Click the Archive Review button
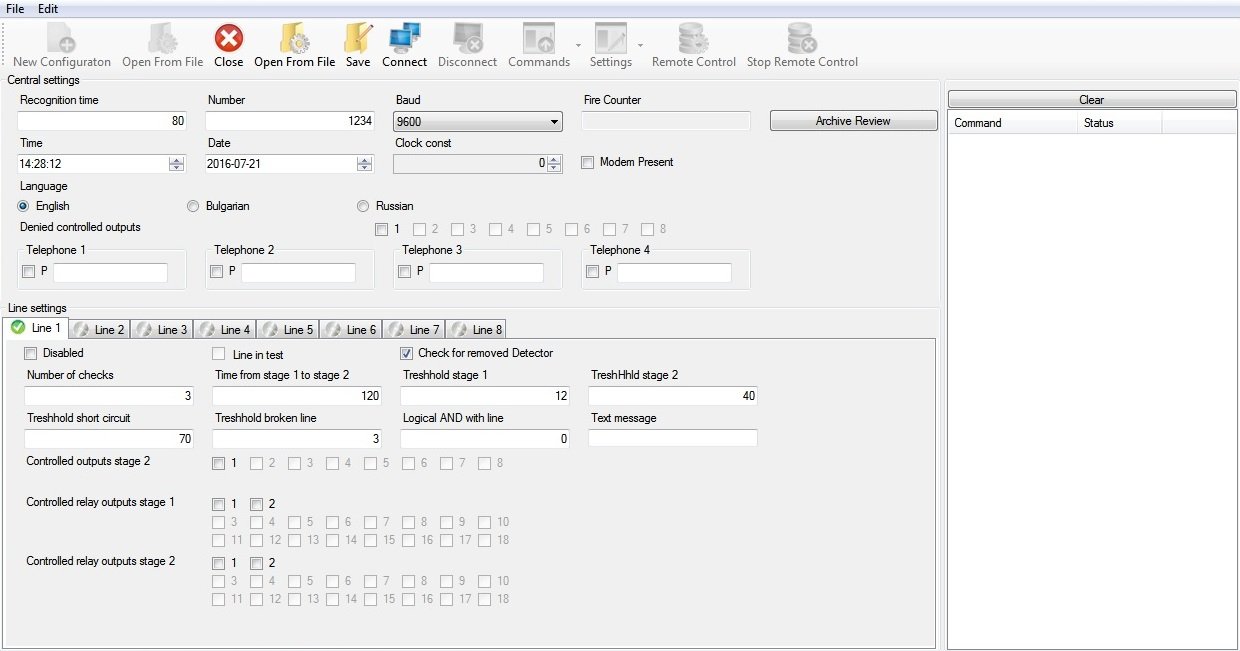Screen dimensions: 1240x651 click(x=853, y=121)
